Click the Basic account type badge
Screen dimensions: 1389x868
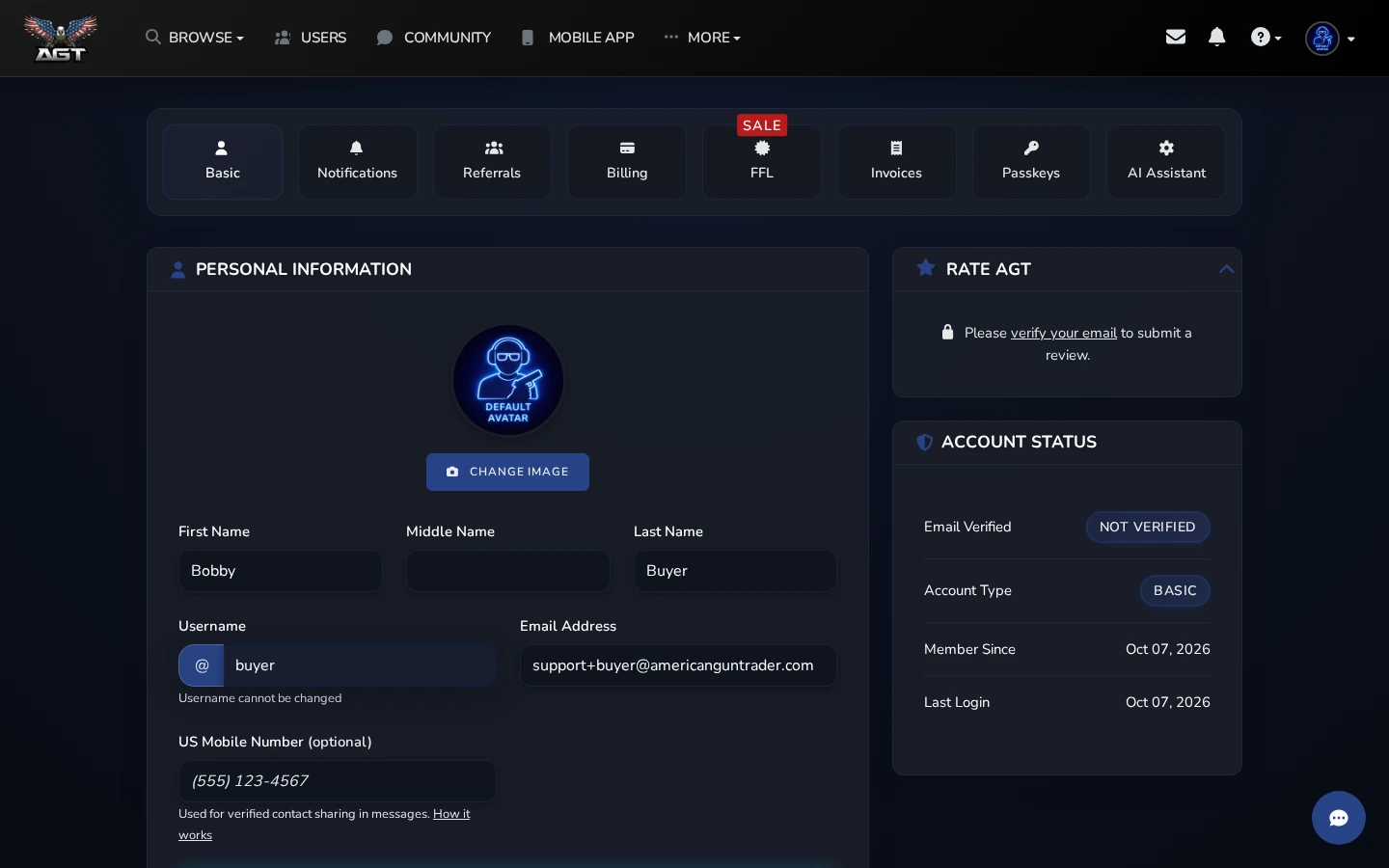(1175, 590)
